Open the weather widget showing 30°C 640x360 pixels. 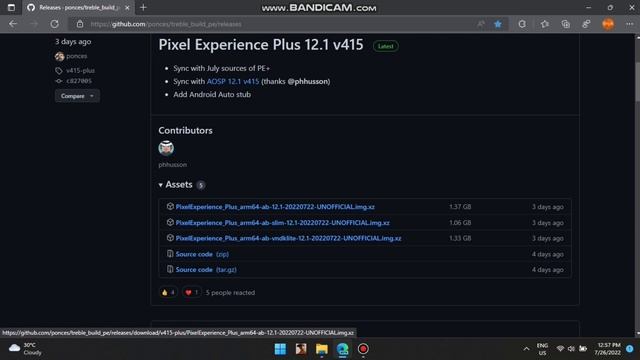pos(25,349)
